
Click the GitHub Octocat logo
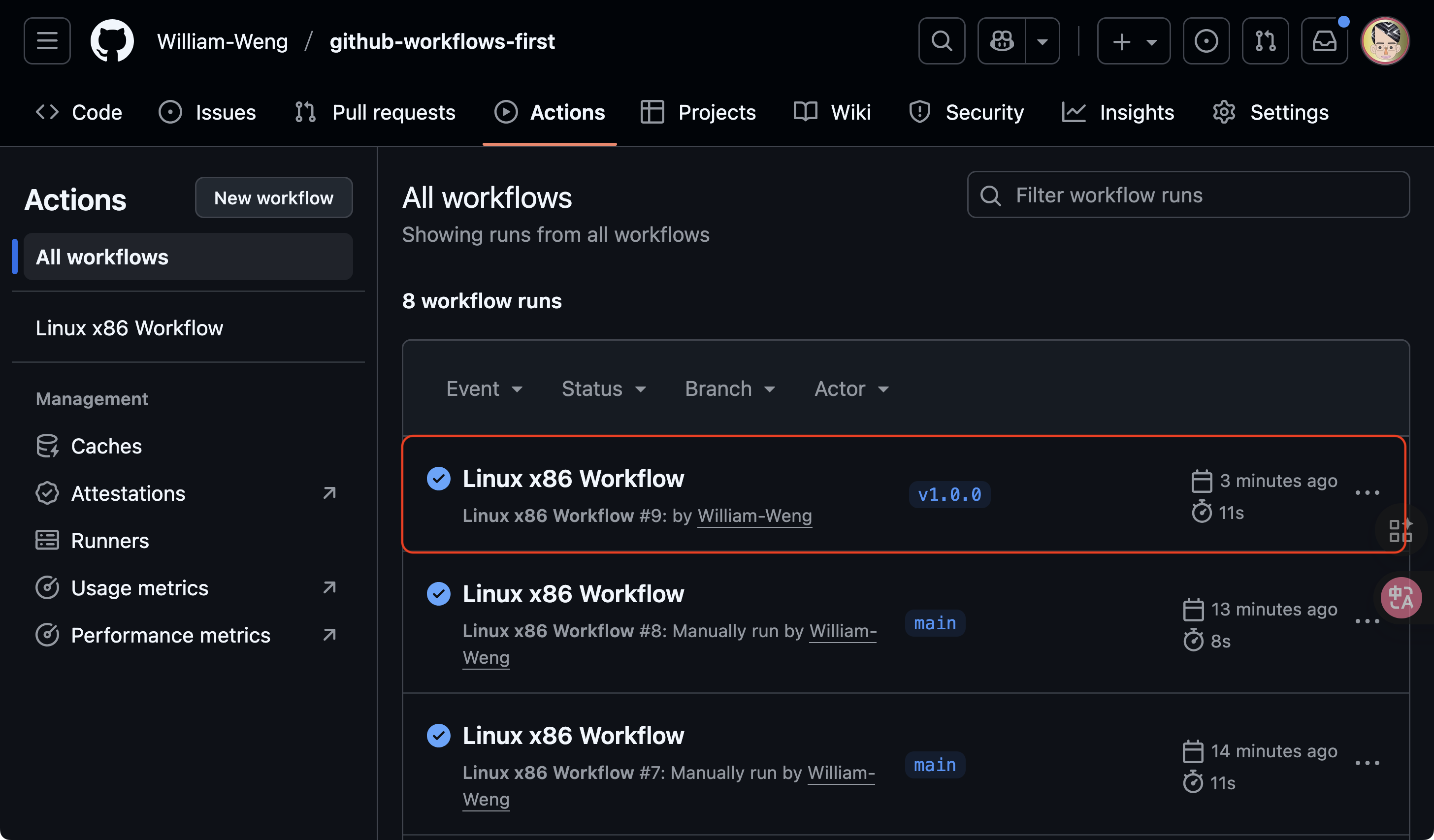point(112,41)
